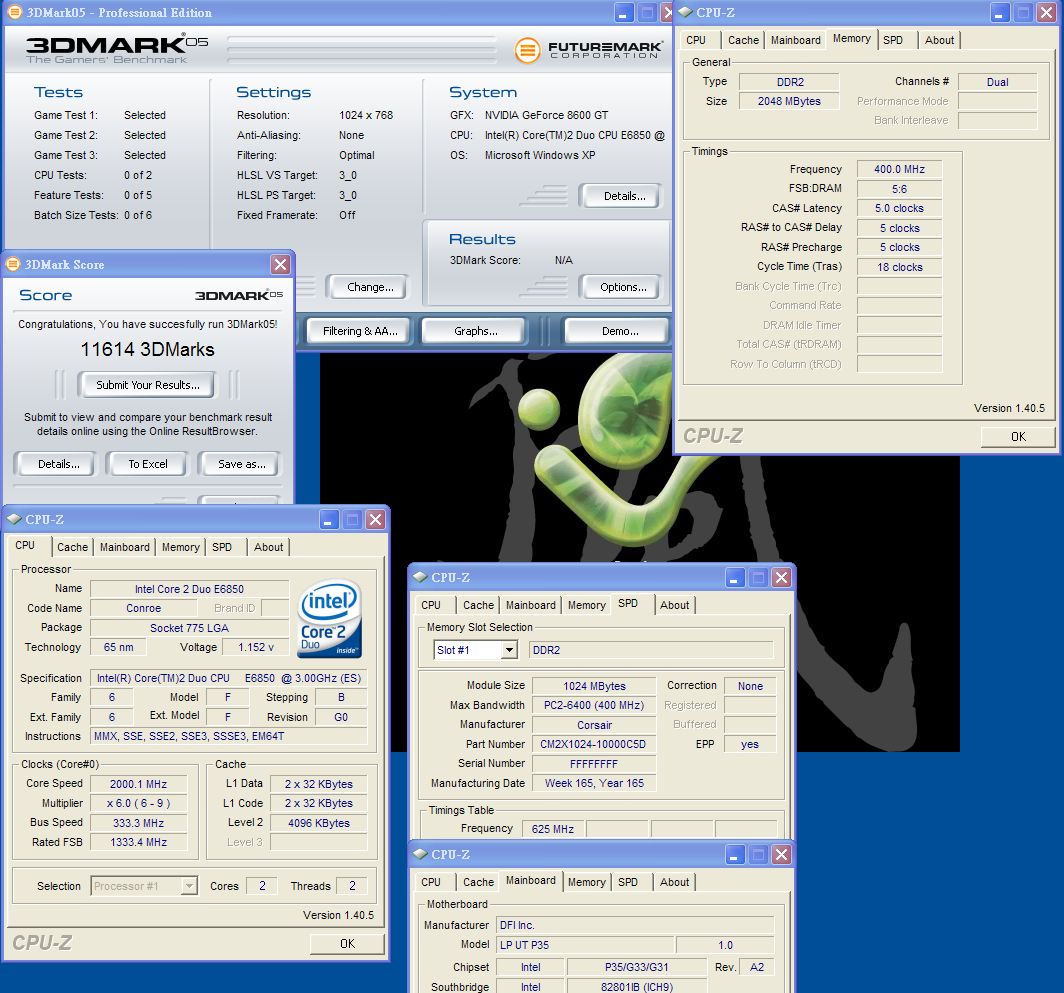
Task: Click the 1333.4 MHz Rated FSB value
Action: click(x=138, y=842)
